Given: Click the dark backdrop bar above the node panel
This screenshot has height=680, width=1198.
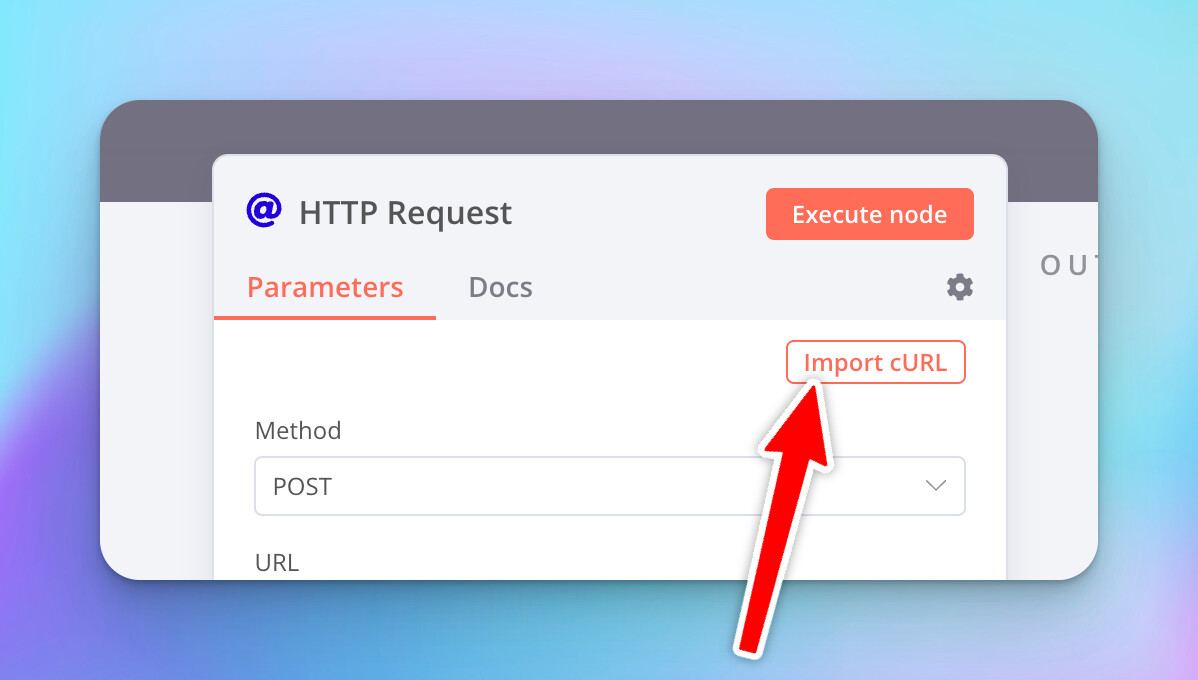Looking at the screenshot, I should [600, 127].
